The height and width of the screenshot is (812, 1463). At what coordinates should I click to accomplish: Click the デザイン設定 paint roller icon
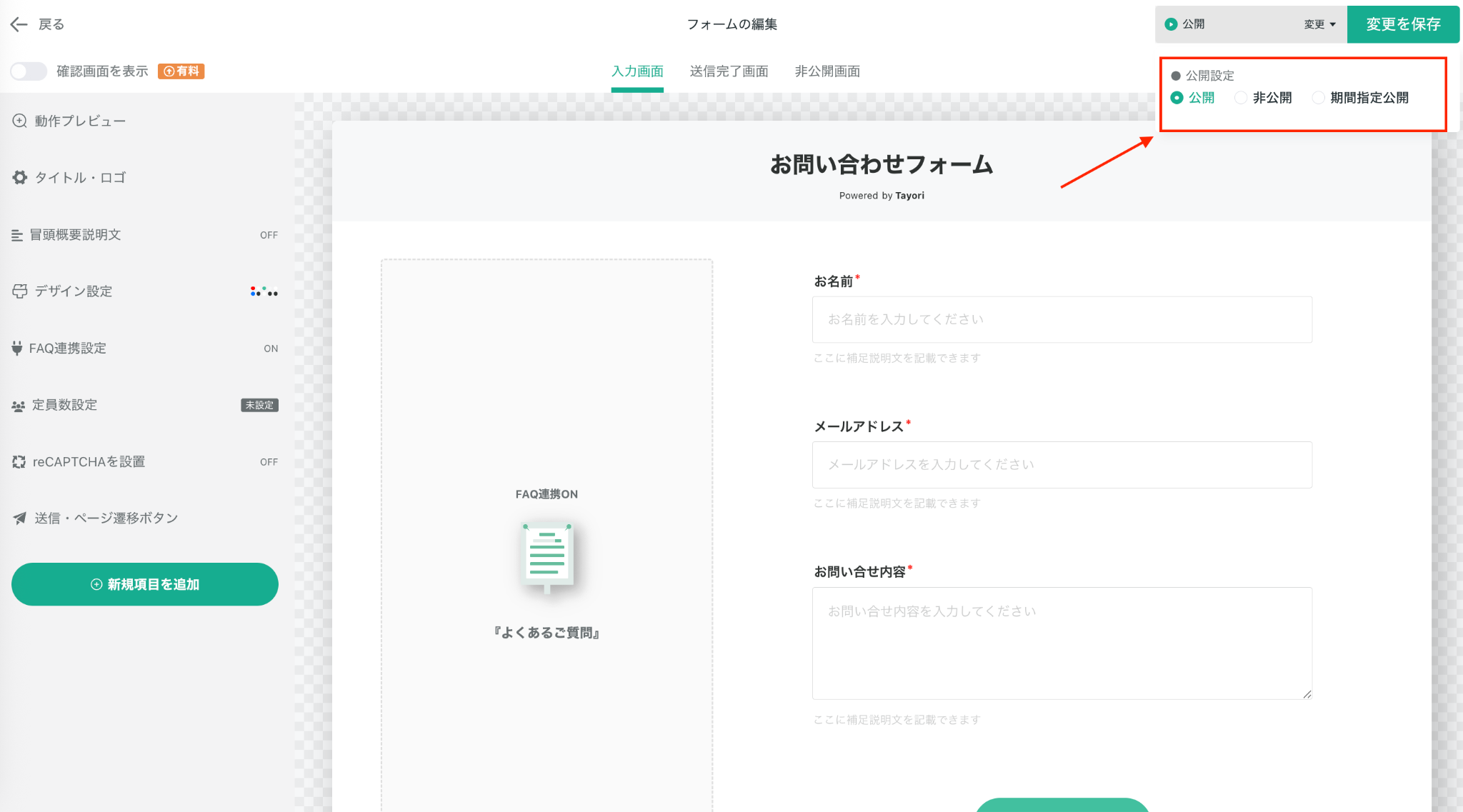click(x=19, y=291)
